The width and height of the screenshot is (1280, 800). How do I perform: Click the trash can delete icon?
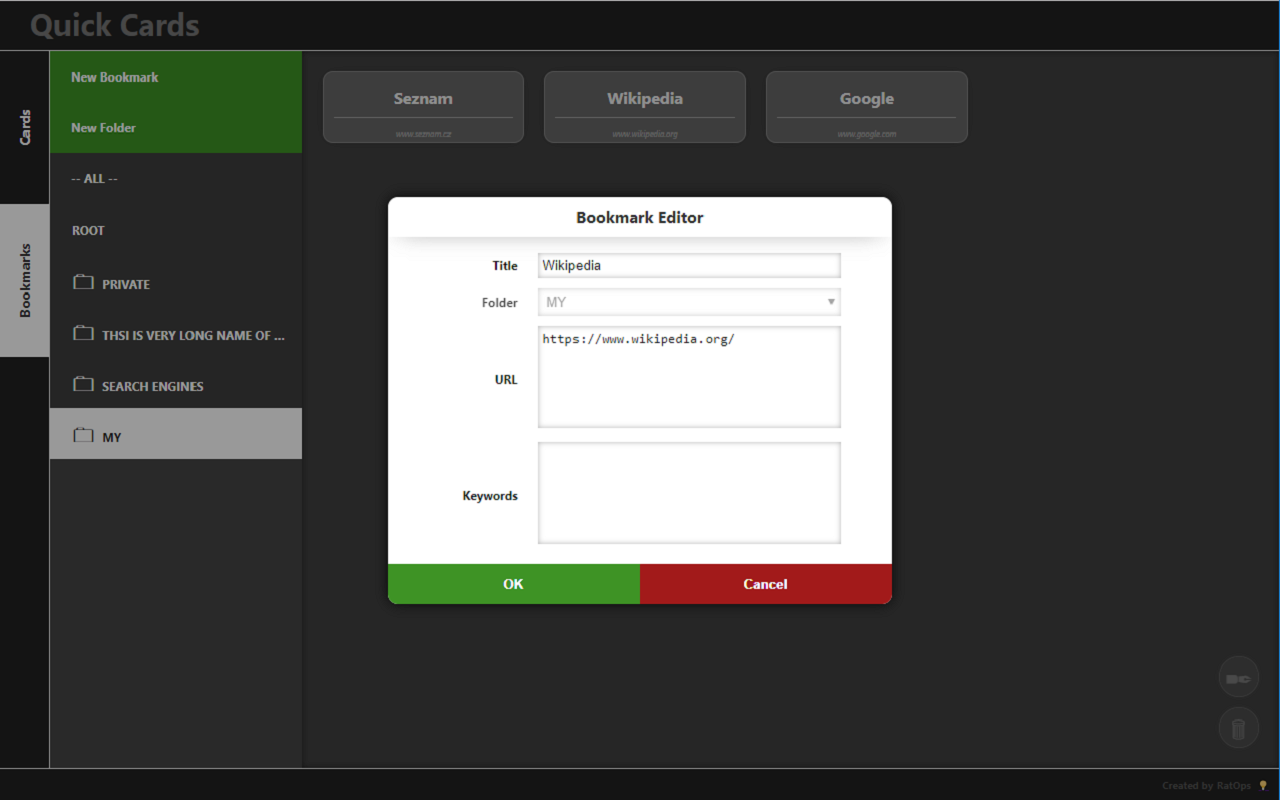coord(1238,728)
